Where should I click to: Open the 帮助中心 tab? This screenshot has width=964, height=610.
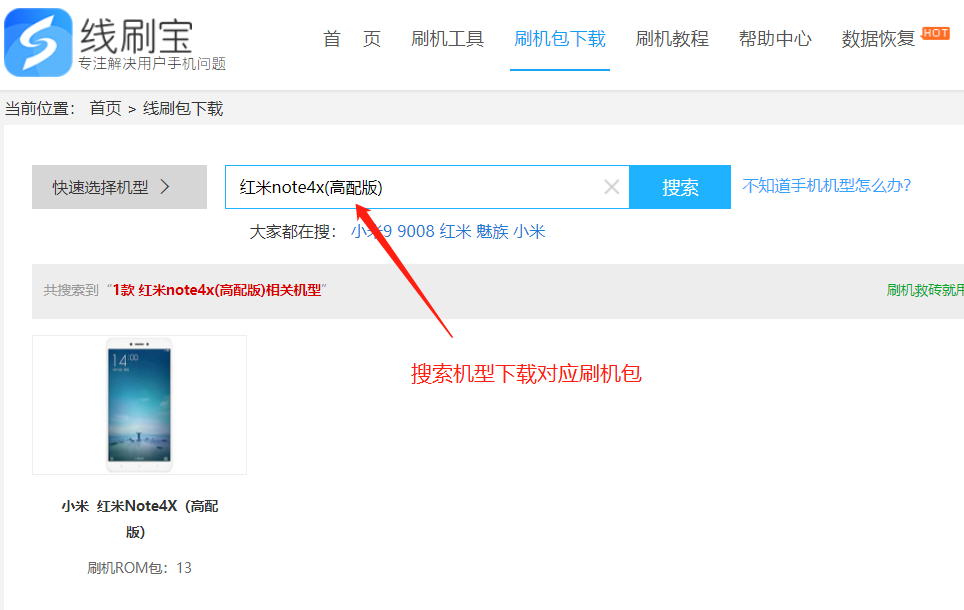(775, 39)
